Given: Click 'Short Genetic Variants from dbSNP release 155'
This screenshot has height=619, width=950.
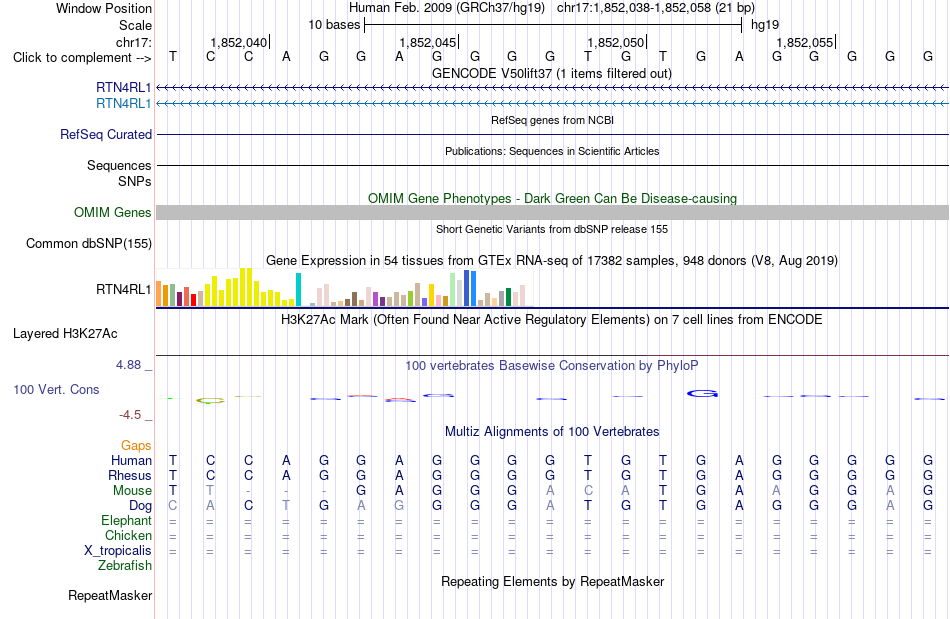Looking at the screenshot, I should pyautogui.click(x=552, y=230).
